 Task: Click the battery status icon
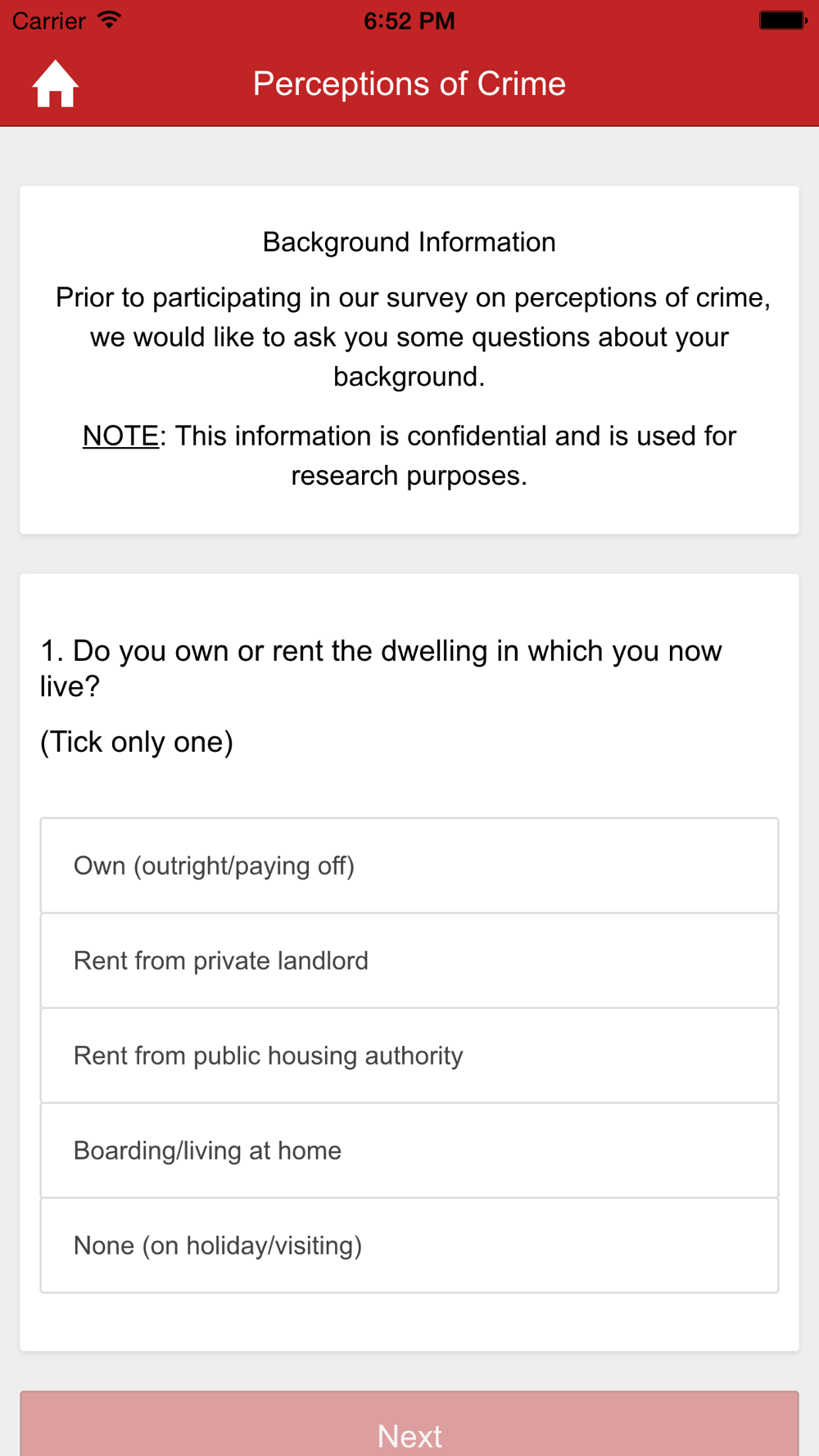coord(781,20)
